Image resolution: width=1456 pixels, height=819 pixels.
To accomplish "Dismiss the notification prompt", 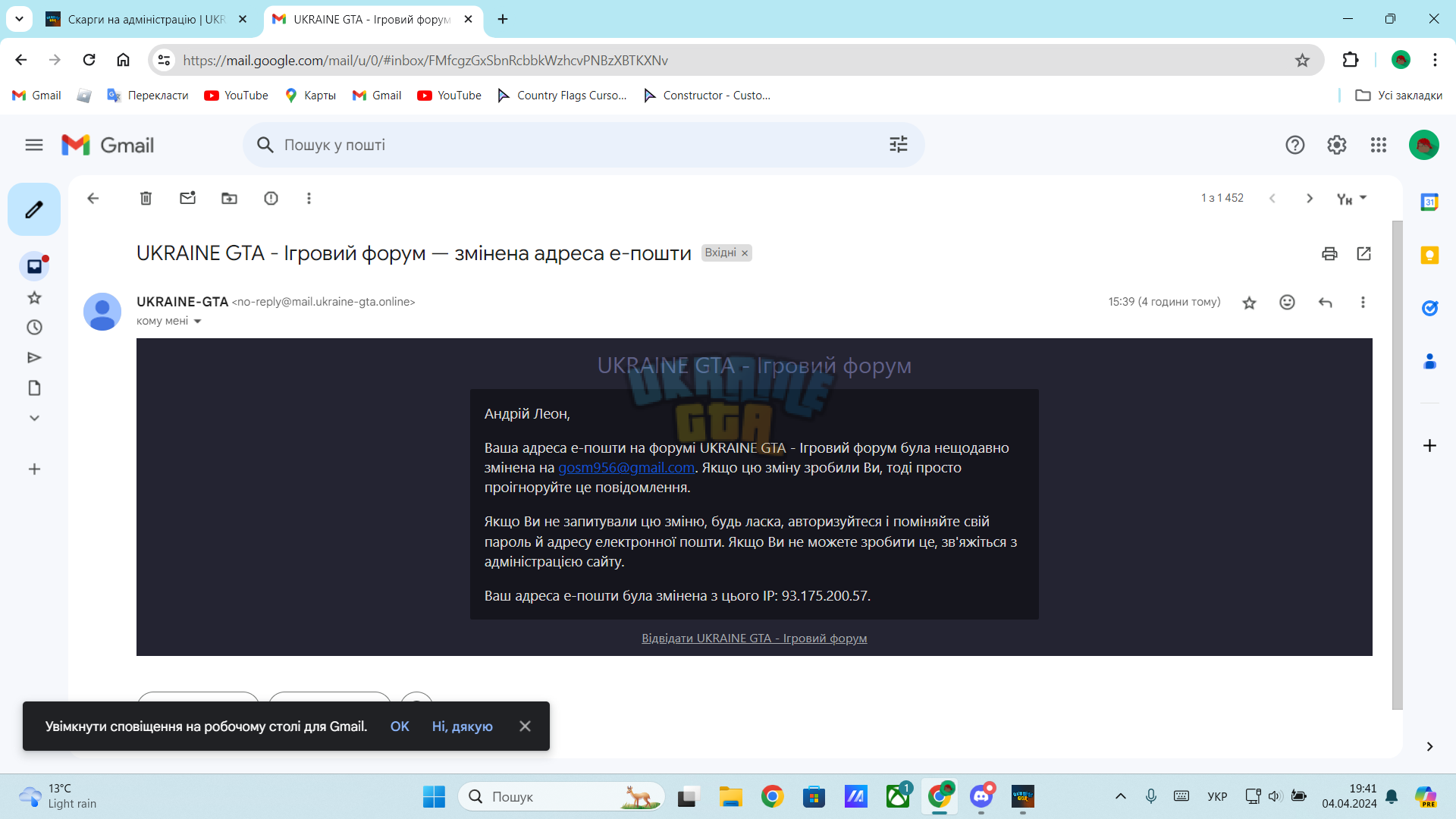I will (x=525, y=726).
